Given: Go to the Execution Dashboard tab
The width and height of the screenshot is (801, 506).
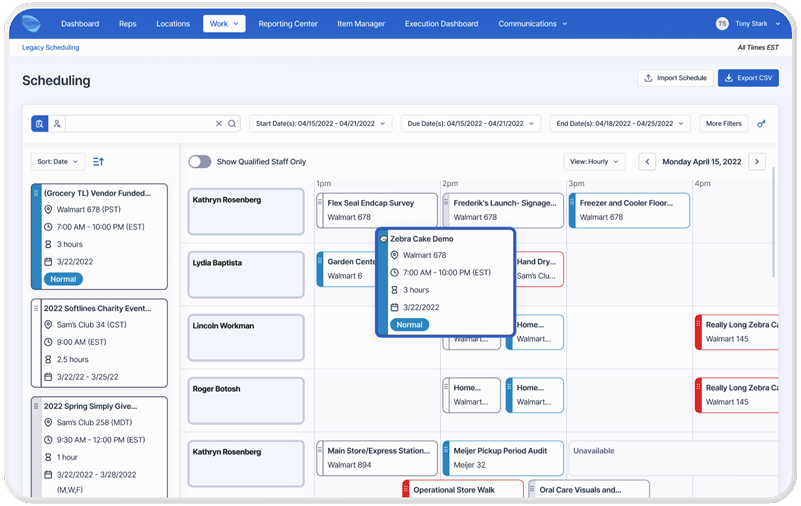Looking at the screenshot, I should click(x=441, y=24).
